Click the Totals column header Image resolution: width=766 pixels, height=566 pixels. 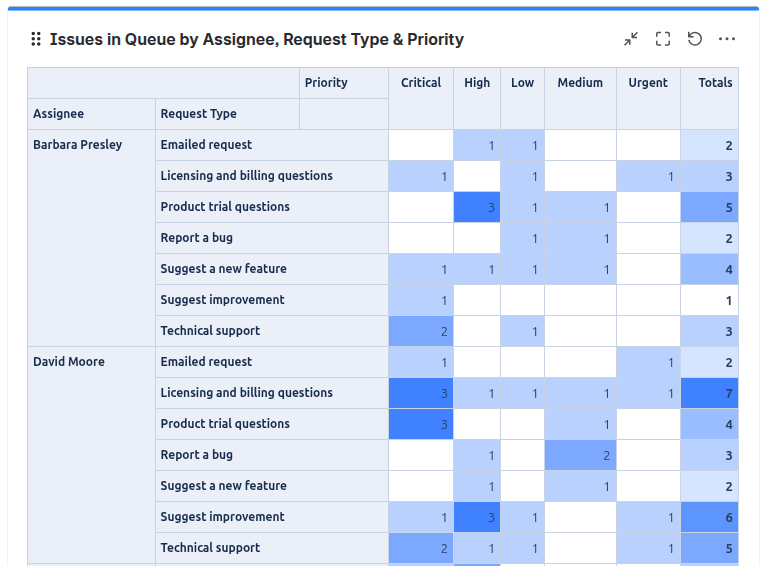pyautogui.click(x=715, y=83)
